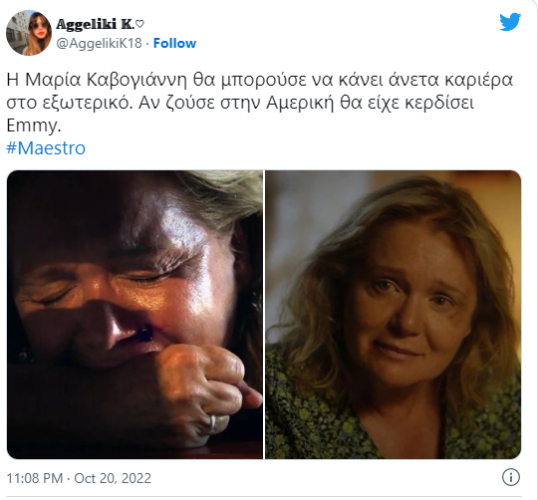Open the tweet info icon

[x=511, y=477]
